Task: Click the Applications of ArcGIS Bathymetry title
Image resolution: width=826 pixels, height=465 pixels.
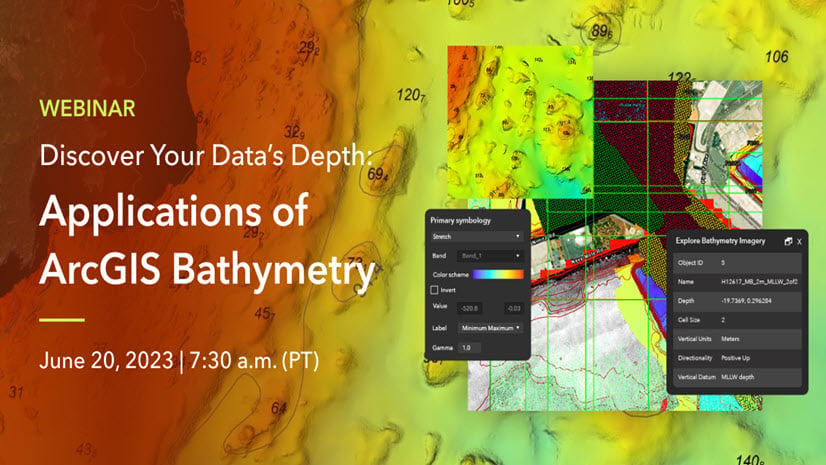Action: [x=206, y=240]
